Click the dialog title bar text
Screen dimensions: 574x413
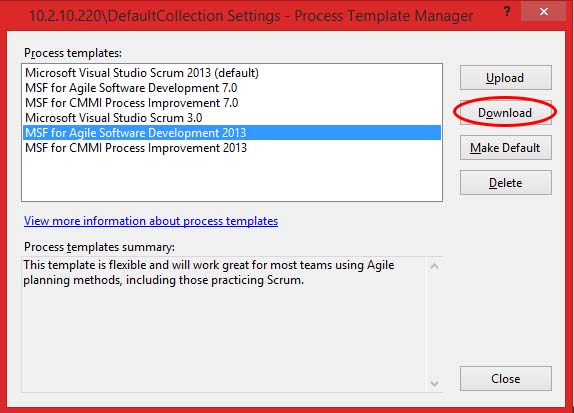click(x=251, y=16)
